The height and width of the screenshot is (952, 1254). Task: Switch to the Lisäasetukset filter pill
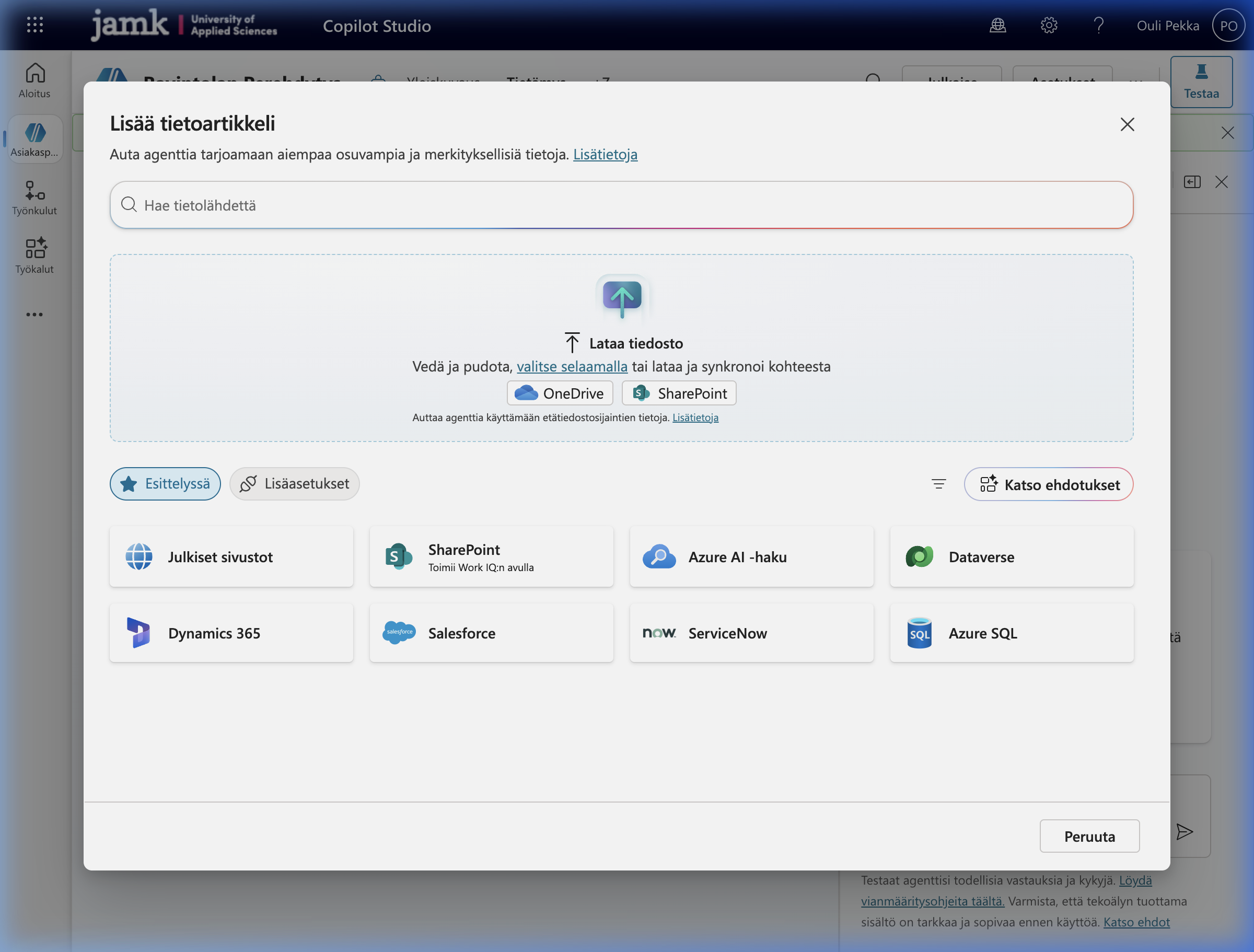(x=294, y=484)
